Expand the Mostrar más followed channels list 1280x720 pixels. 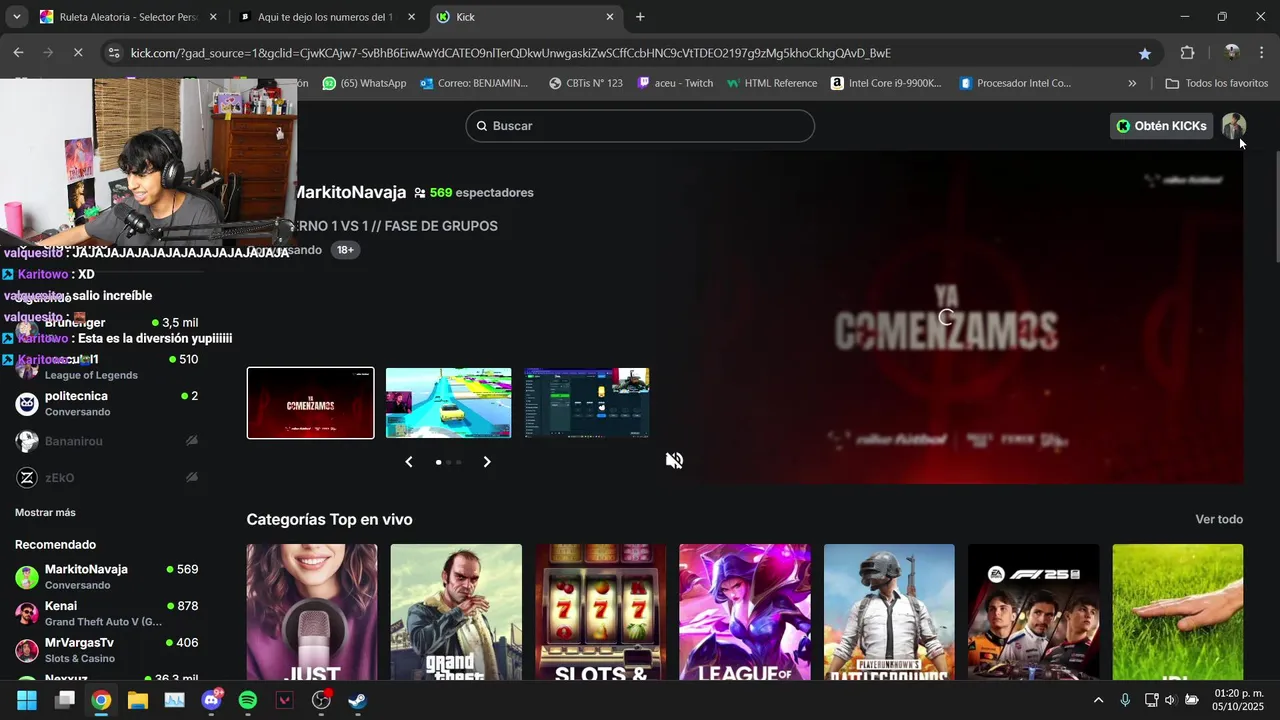pos(45,513)
